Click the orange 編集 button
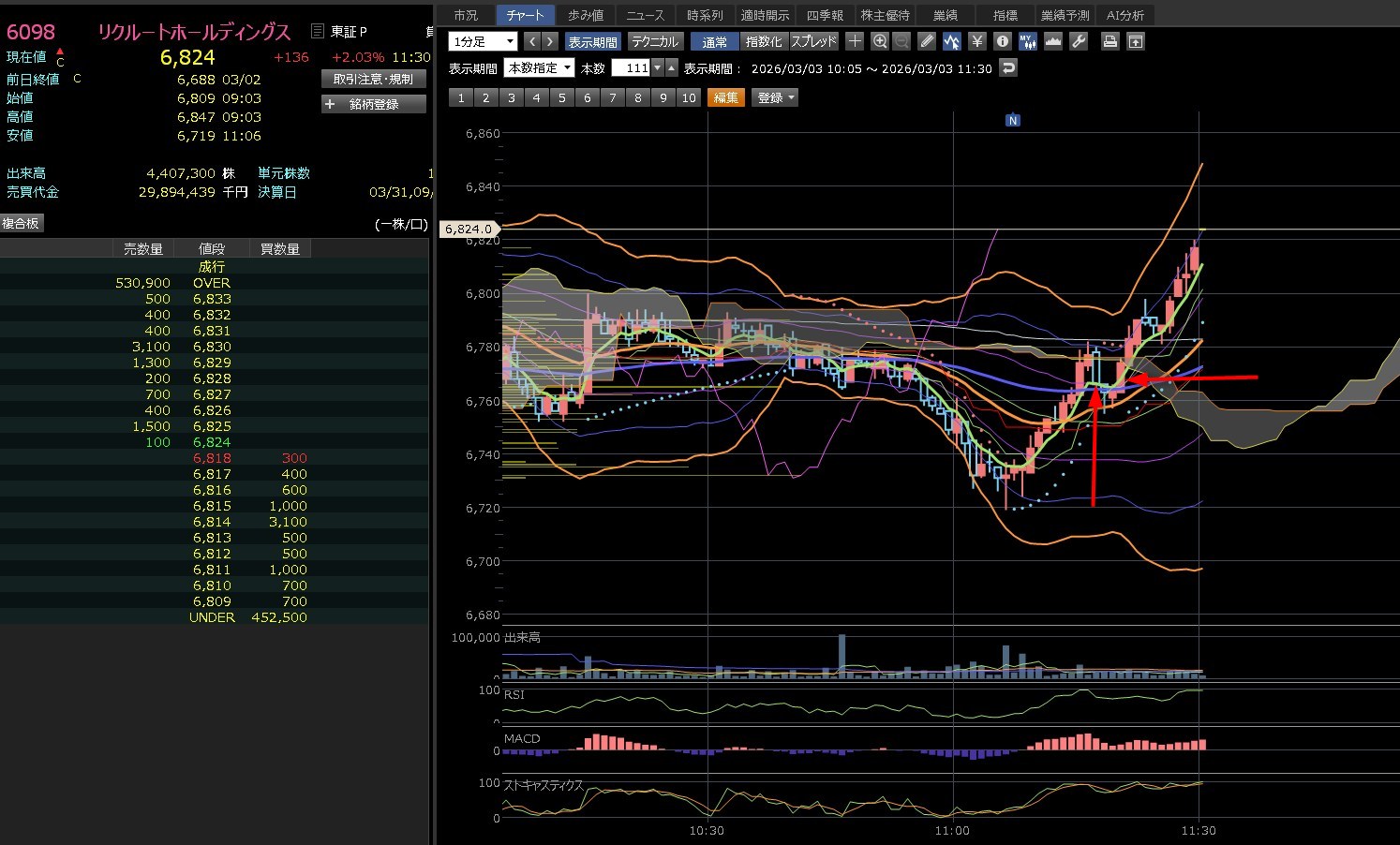Image resolution: width=1400 pixels, height=845 pixels. tap(725, 97)
